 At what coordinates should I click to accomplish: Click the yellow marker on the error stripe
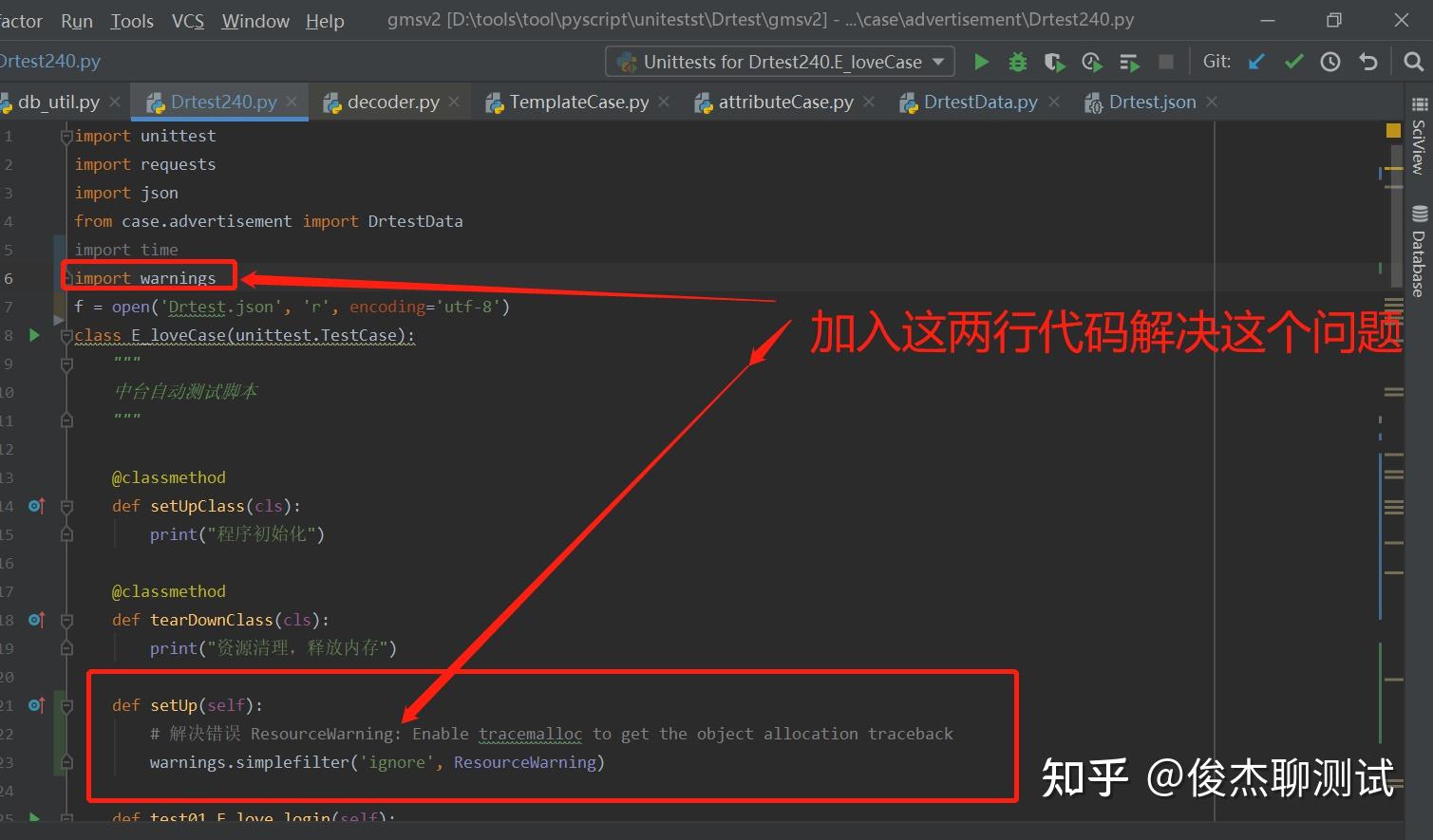[x=1393, y=130]
